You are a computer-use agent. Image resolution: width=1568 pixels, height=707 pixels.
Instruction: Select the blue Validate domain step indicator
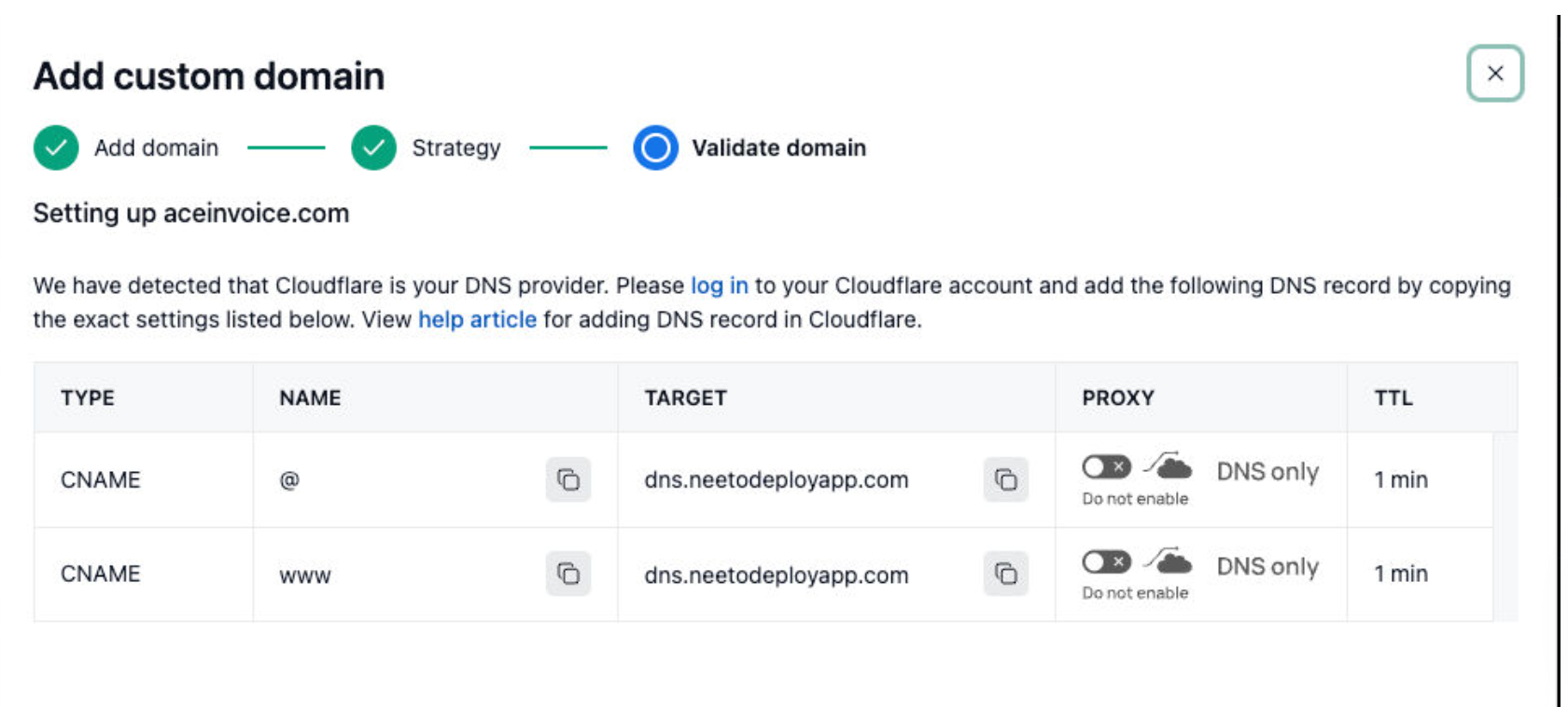pos(656,147)
